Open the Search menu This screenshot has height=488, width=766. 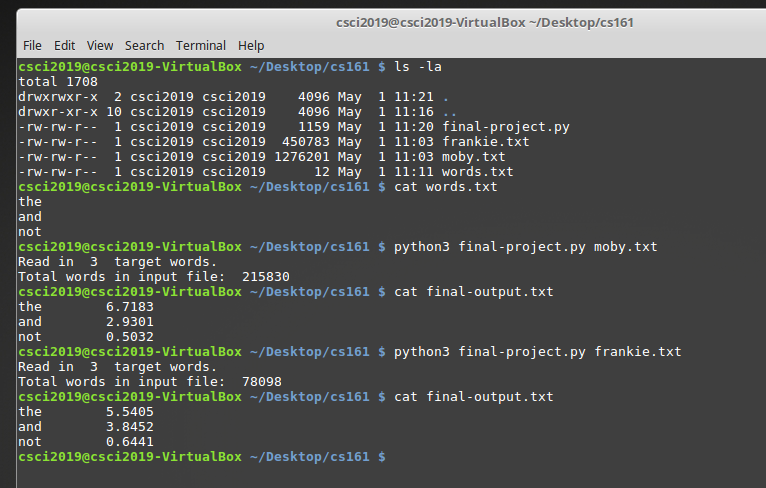(x=145, y=45)
